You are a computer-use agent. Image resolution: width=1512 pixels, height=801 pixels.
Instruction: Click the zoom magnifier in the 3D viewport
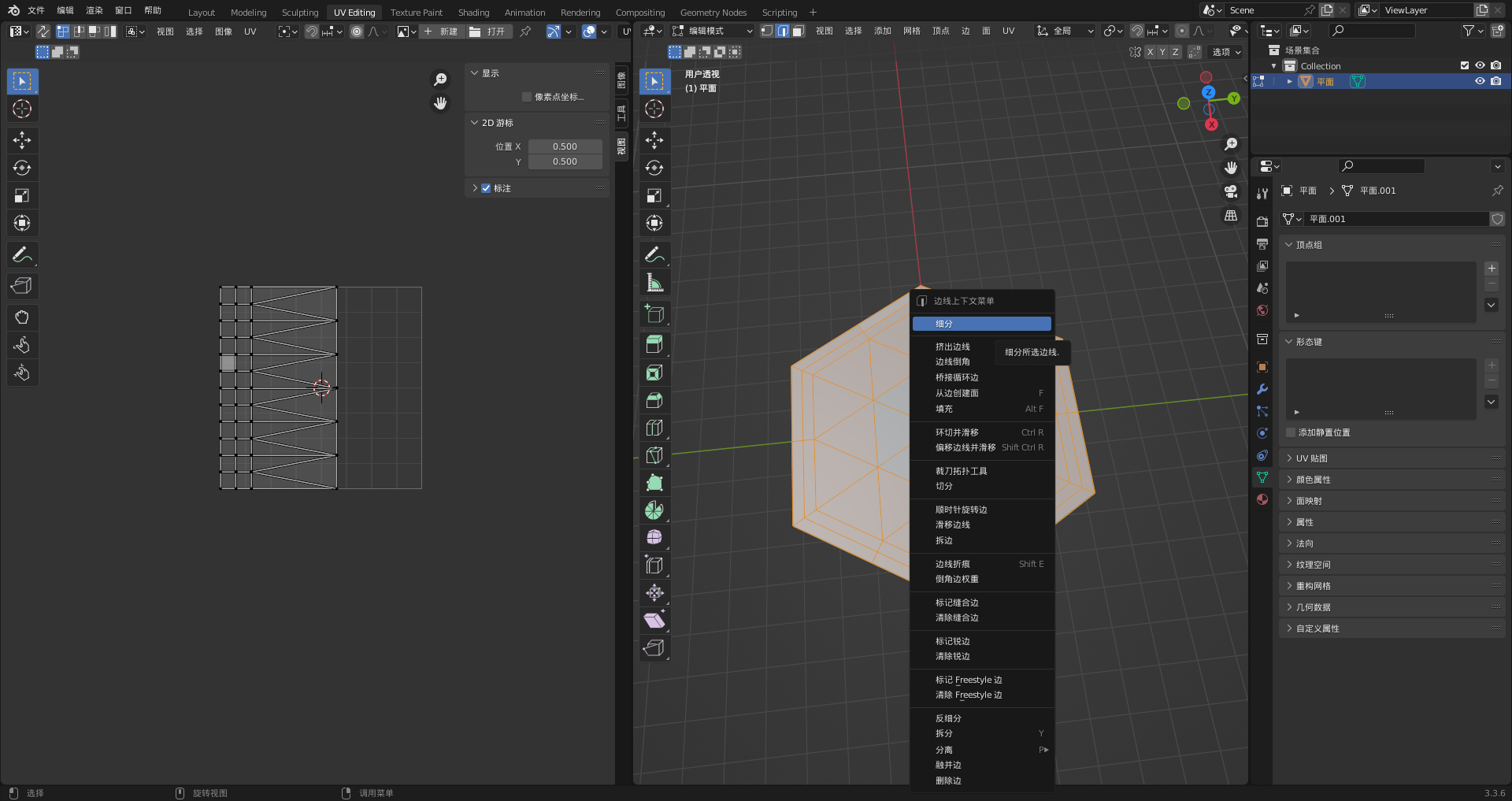click(x=1231, y=144)
